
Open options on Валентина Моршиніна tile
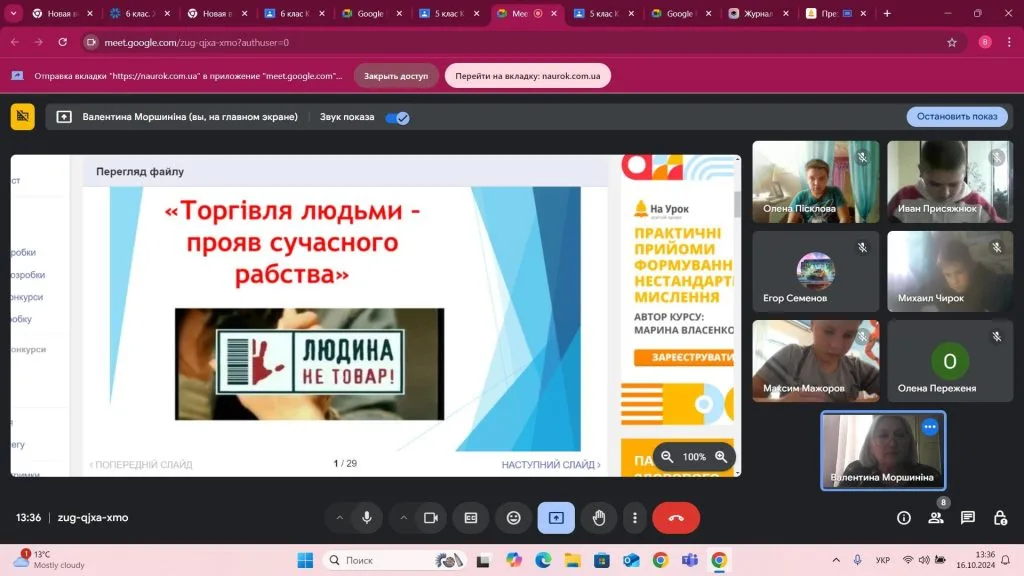click(930, 427)
